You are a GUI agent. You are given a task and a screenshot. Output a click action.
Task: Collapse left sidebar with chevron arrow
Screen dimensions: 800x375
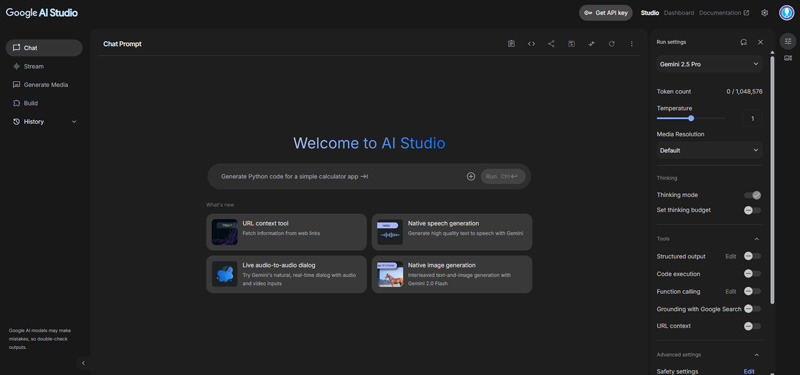[x=83, y=363]
